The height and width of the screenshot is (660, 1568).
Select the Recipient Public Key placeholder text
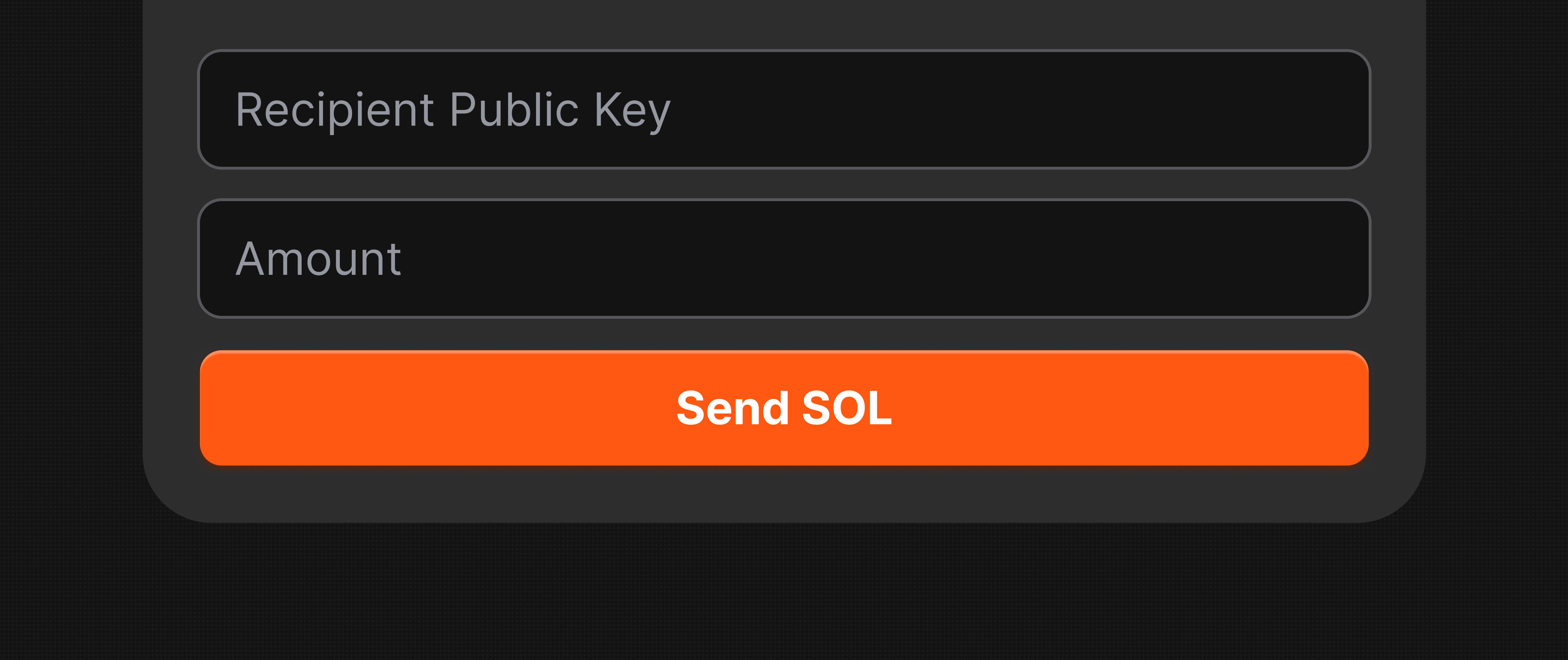tap(453, 111)
